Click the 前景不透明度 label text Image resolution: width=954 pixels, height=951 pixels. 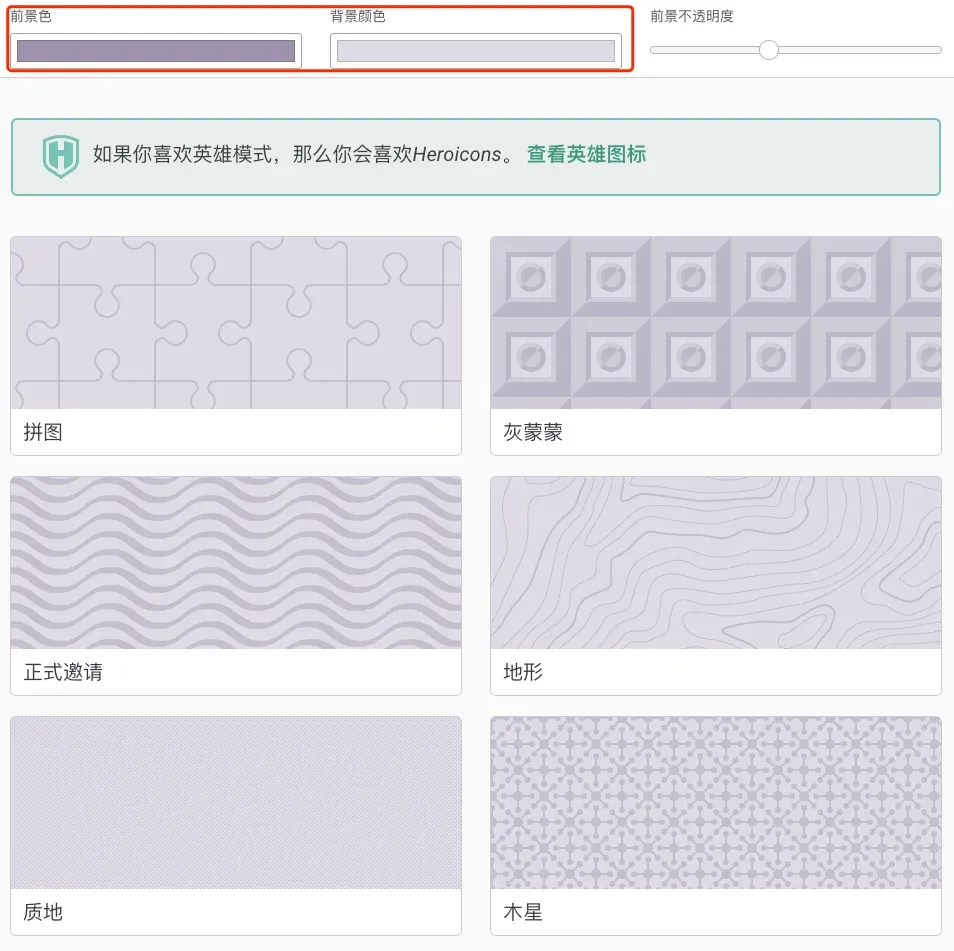click(x=692, y=16)
